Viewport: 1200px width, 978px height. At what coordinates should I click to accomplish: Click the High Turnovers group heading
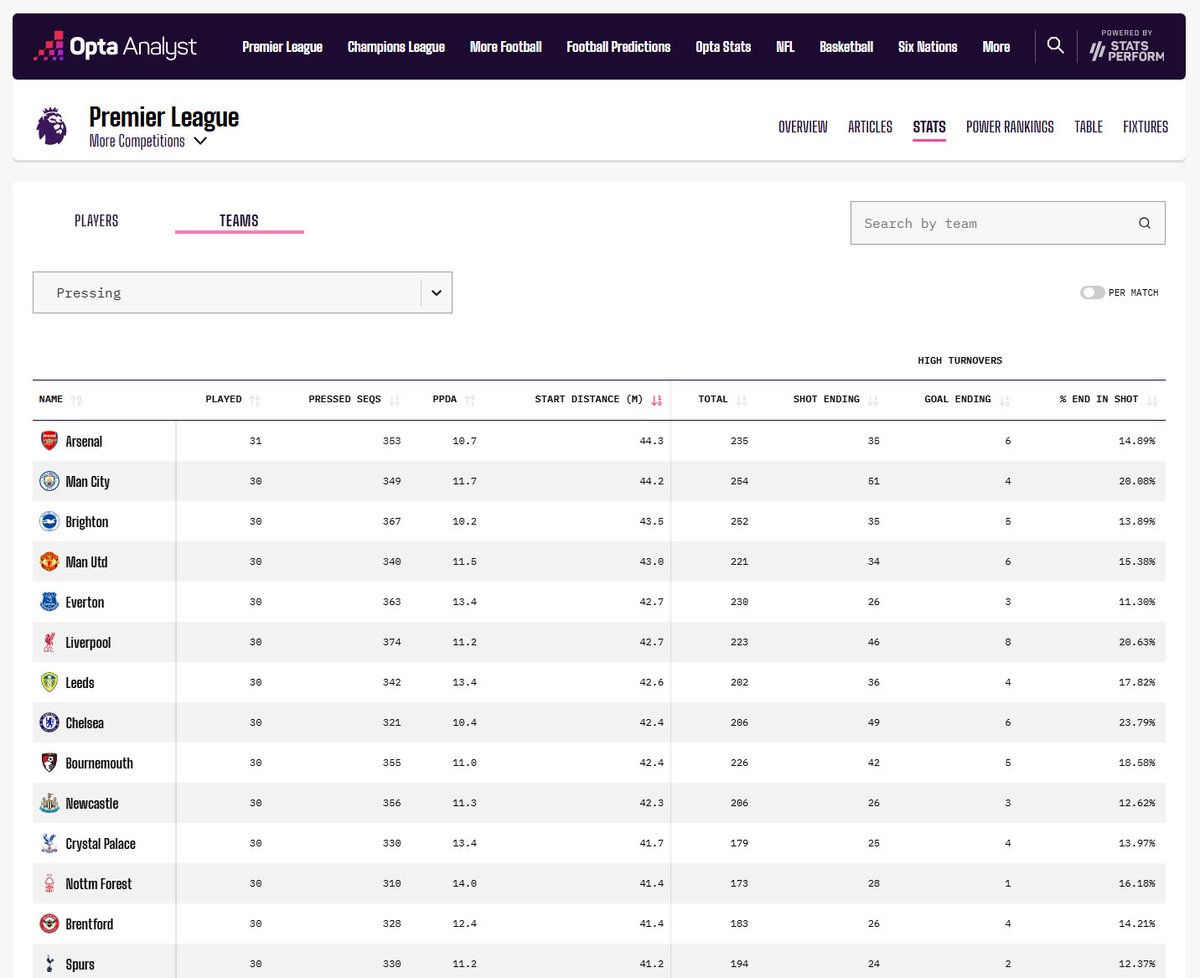[x=960, y=360]
